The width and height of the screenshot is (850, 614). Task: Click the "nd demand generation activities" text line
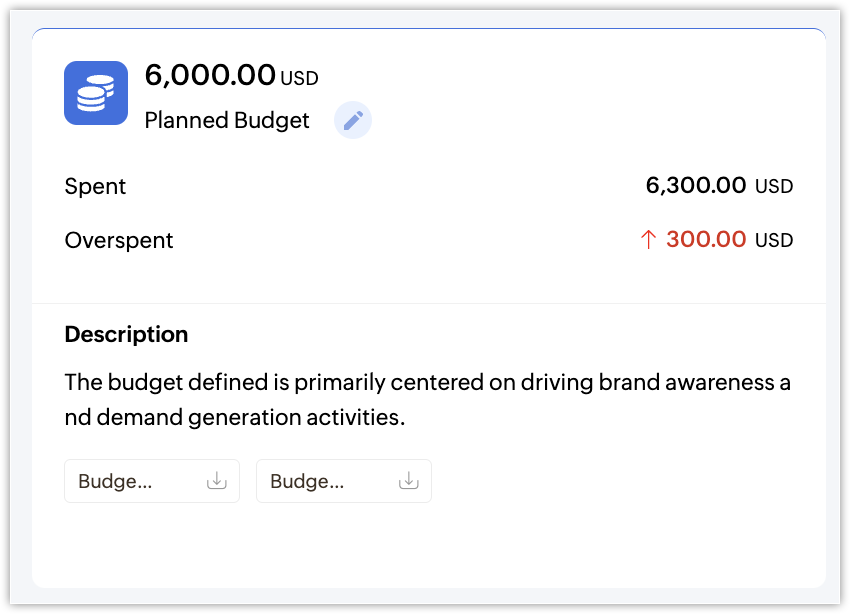(x=235, y=417)
